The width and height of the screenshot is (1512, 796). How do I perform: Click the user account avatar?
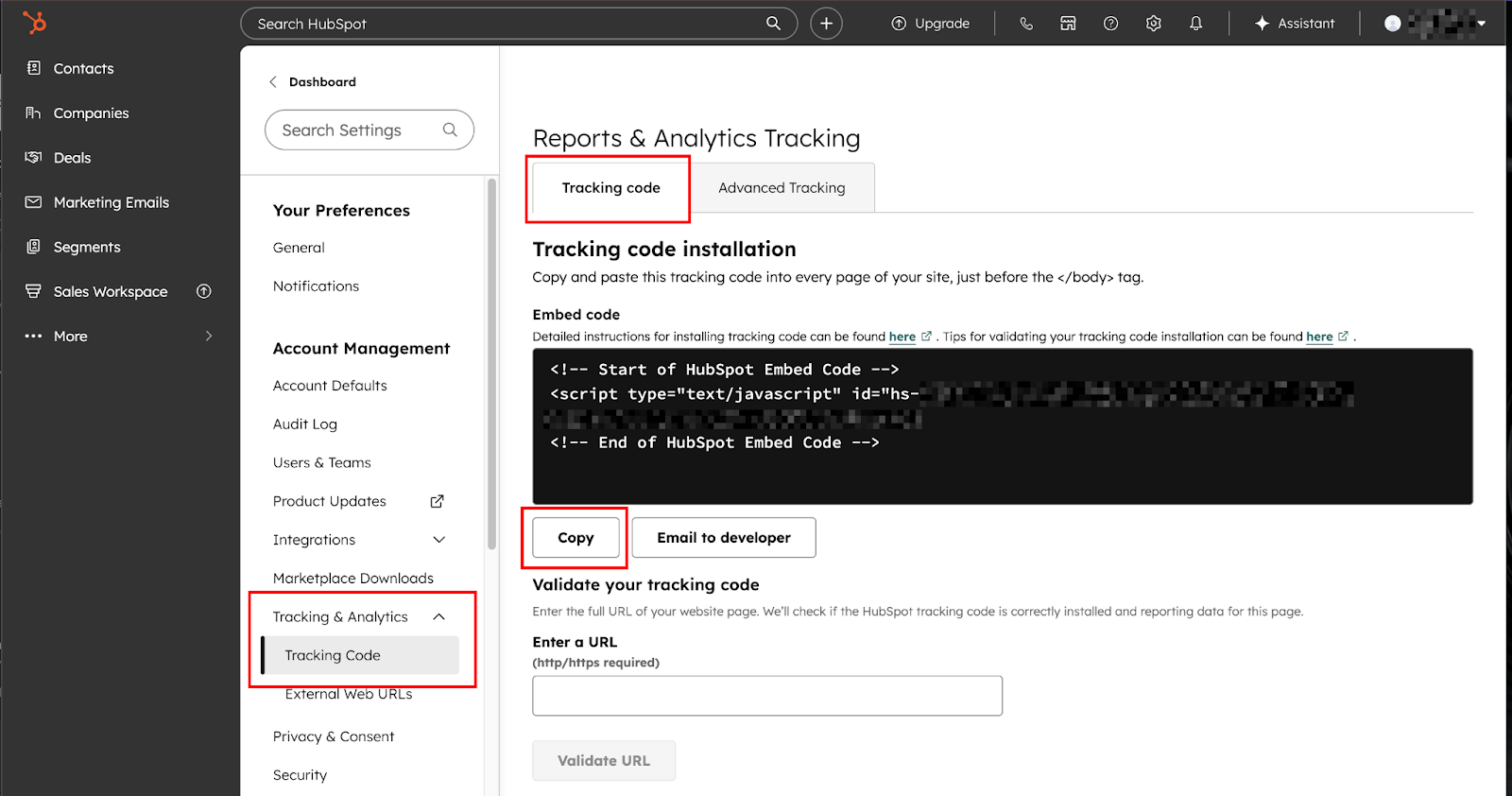click(1392, 24)
